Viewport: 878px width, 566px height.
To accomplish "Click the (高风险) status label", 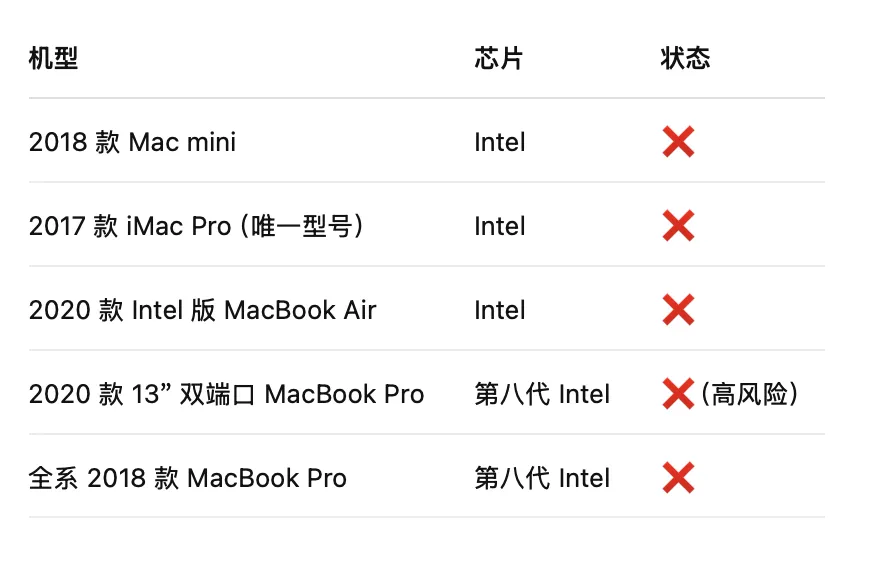I will pyautogui.click(x=750, y=394).
